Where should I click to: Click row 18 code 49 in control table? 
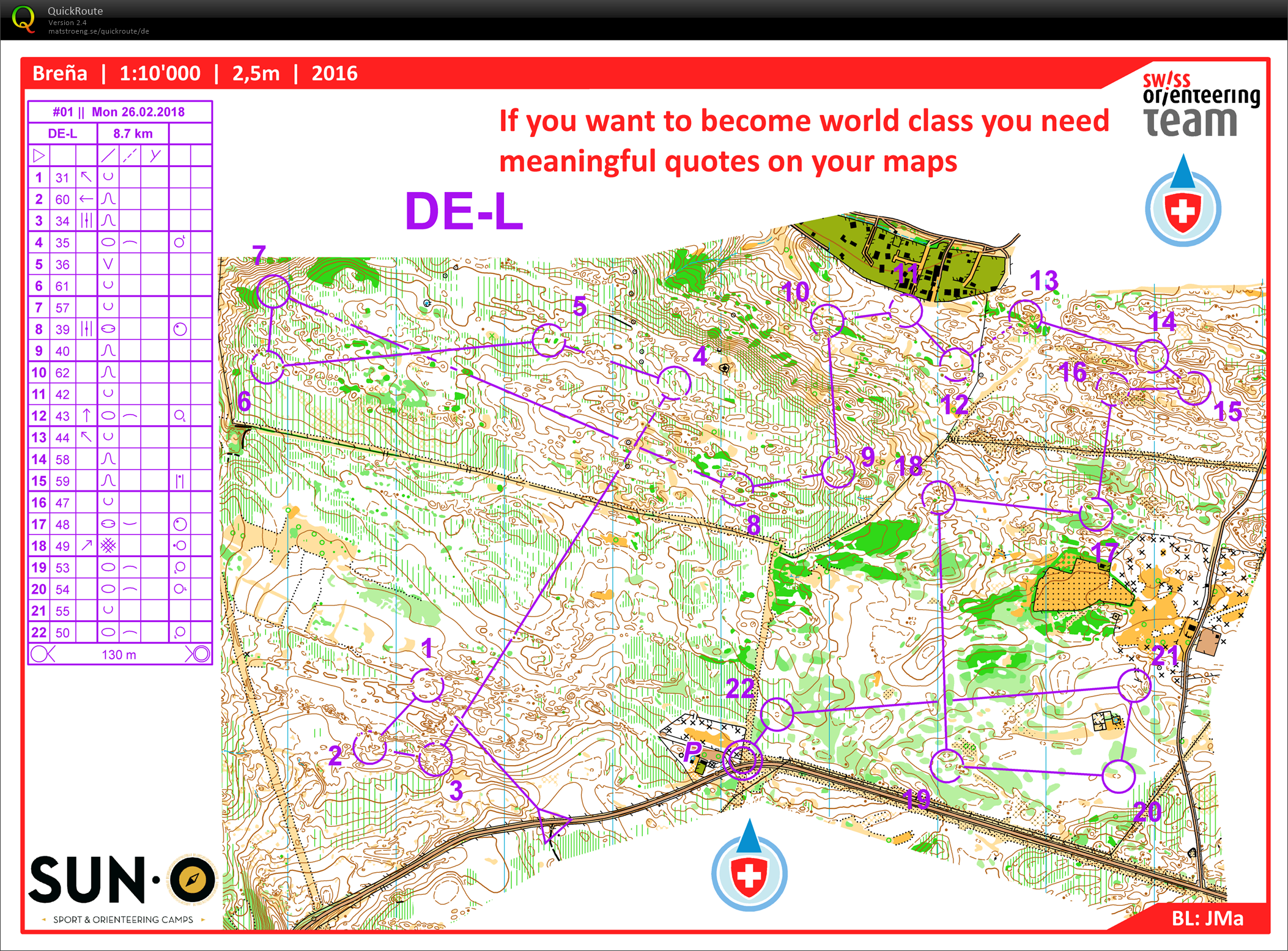pos(62,546)
